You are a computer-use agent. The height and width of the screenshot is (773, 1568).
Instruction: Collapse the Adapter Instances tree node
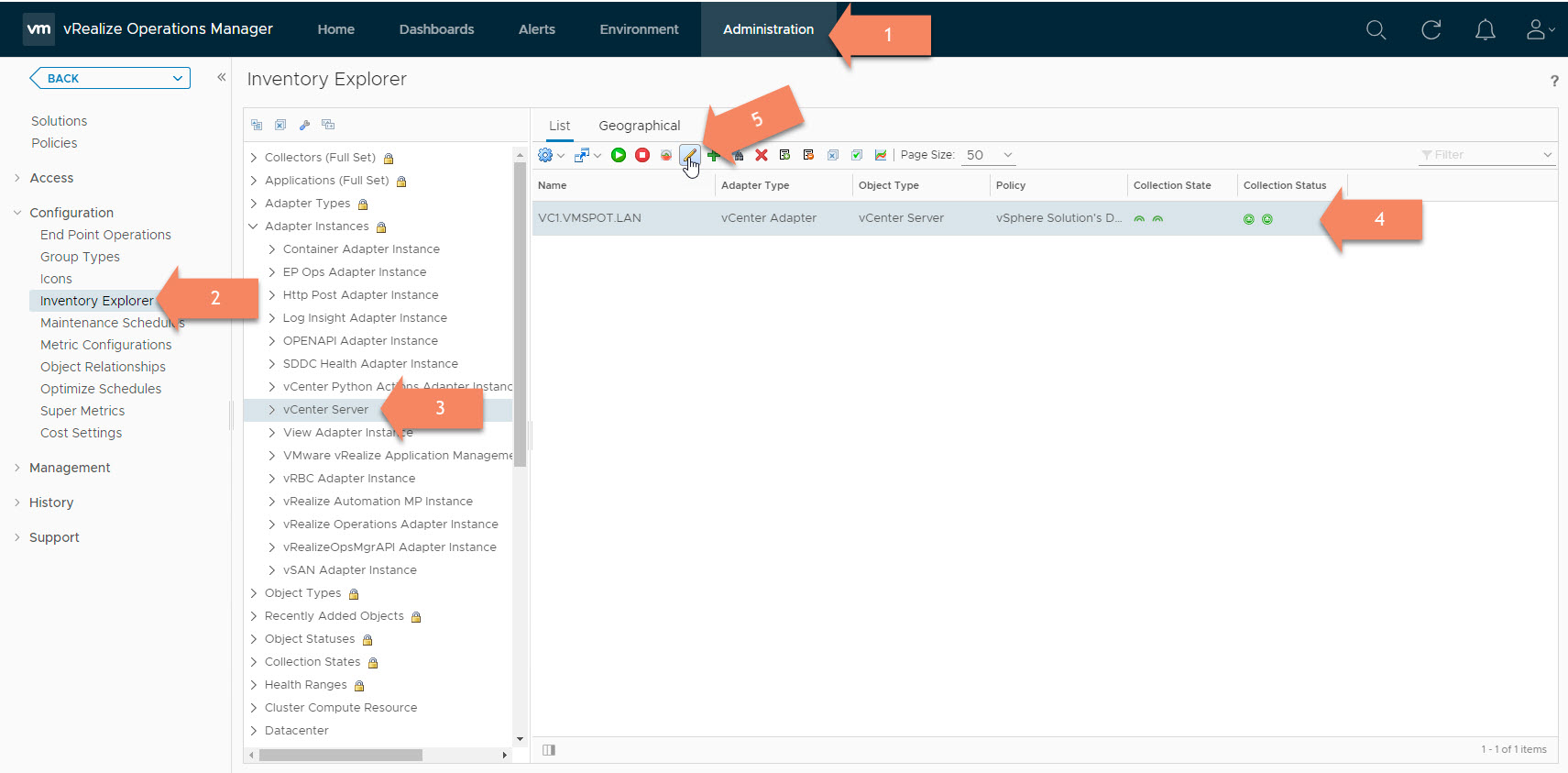click(254, 226)
